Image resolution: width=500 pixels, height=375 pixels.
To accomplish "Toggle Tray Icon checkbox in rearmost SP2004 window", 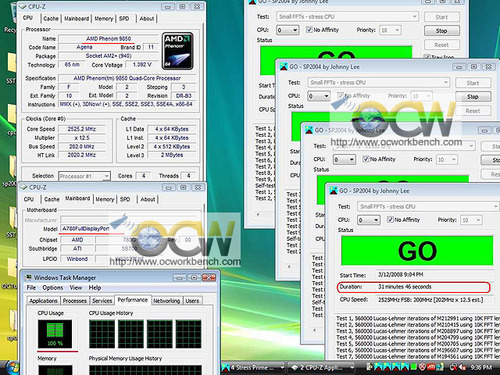I will click(426, 57).
